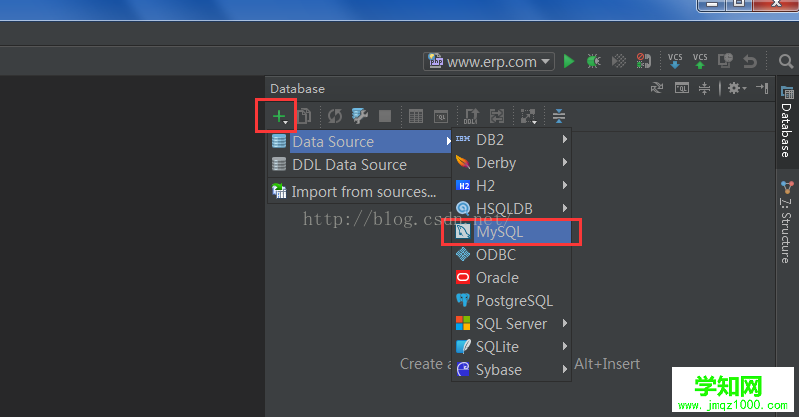Collapse all icon in Database toolbar

point(559,116)
